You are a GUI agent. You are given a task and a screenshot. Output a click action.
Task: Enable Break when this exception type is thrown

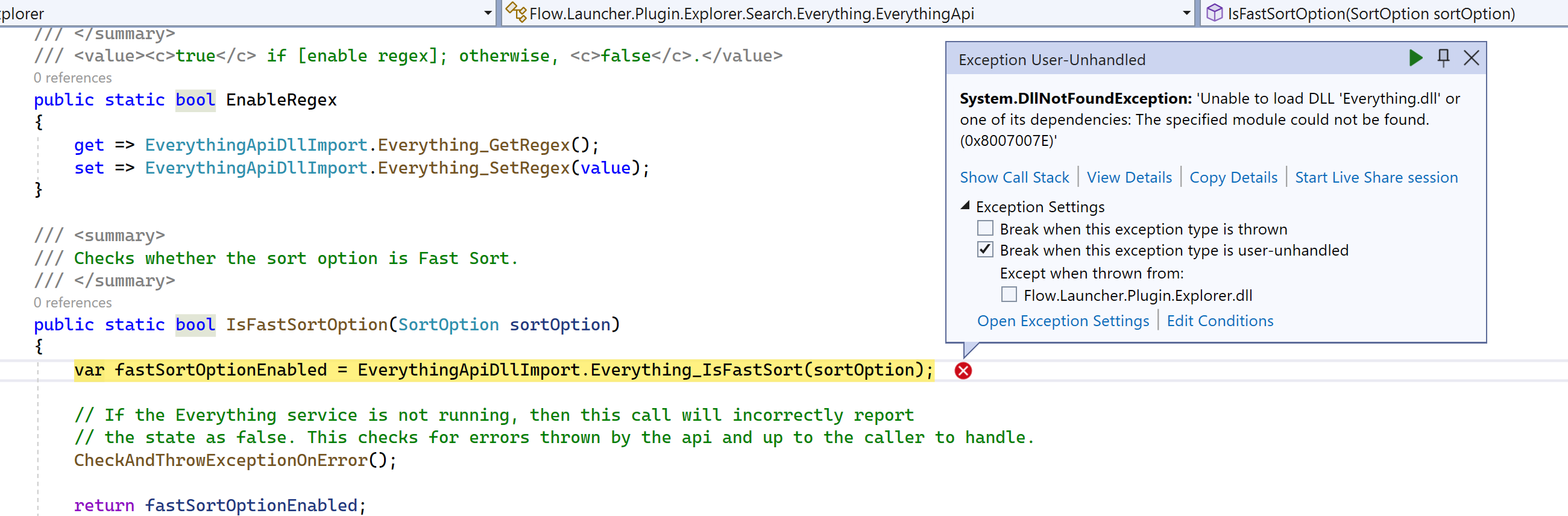click(985, 229)
